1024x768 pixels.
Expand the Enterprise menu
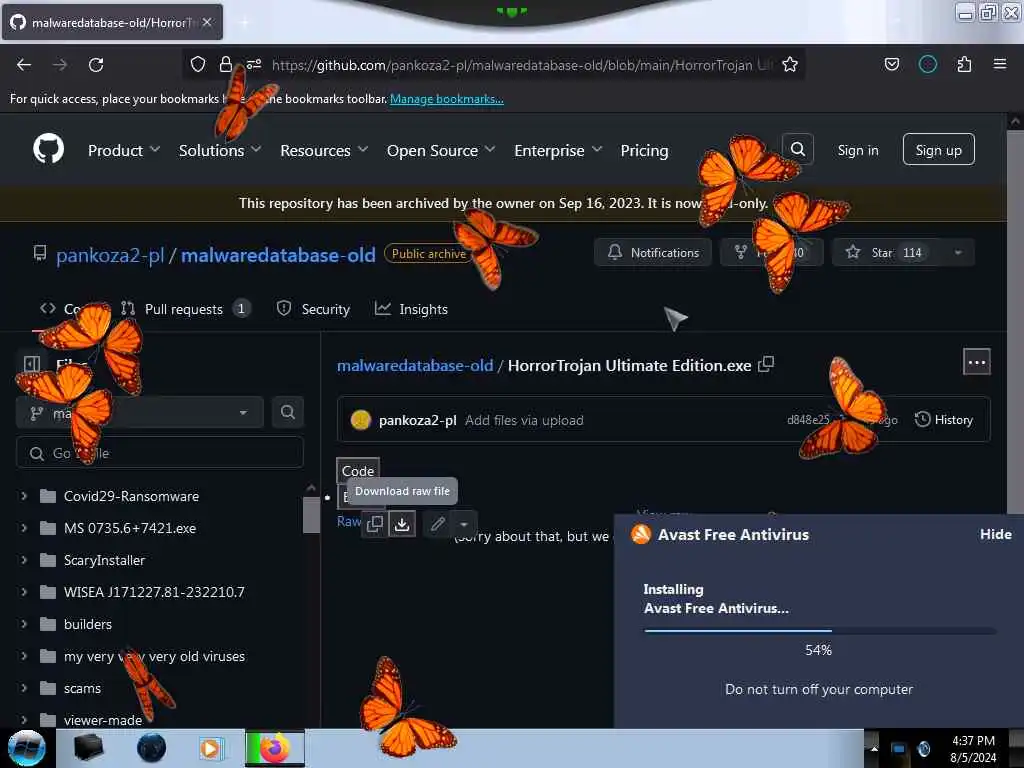[x=558, y=150]
